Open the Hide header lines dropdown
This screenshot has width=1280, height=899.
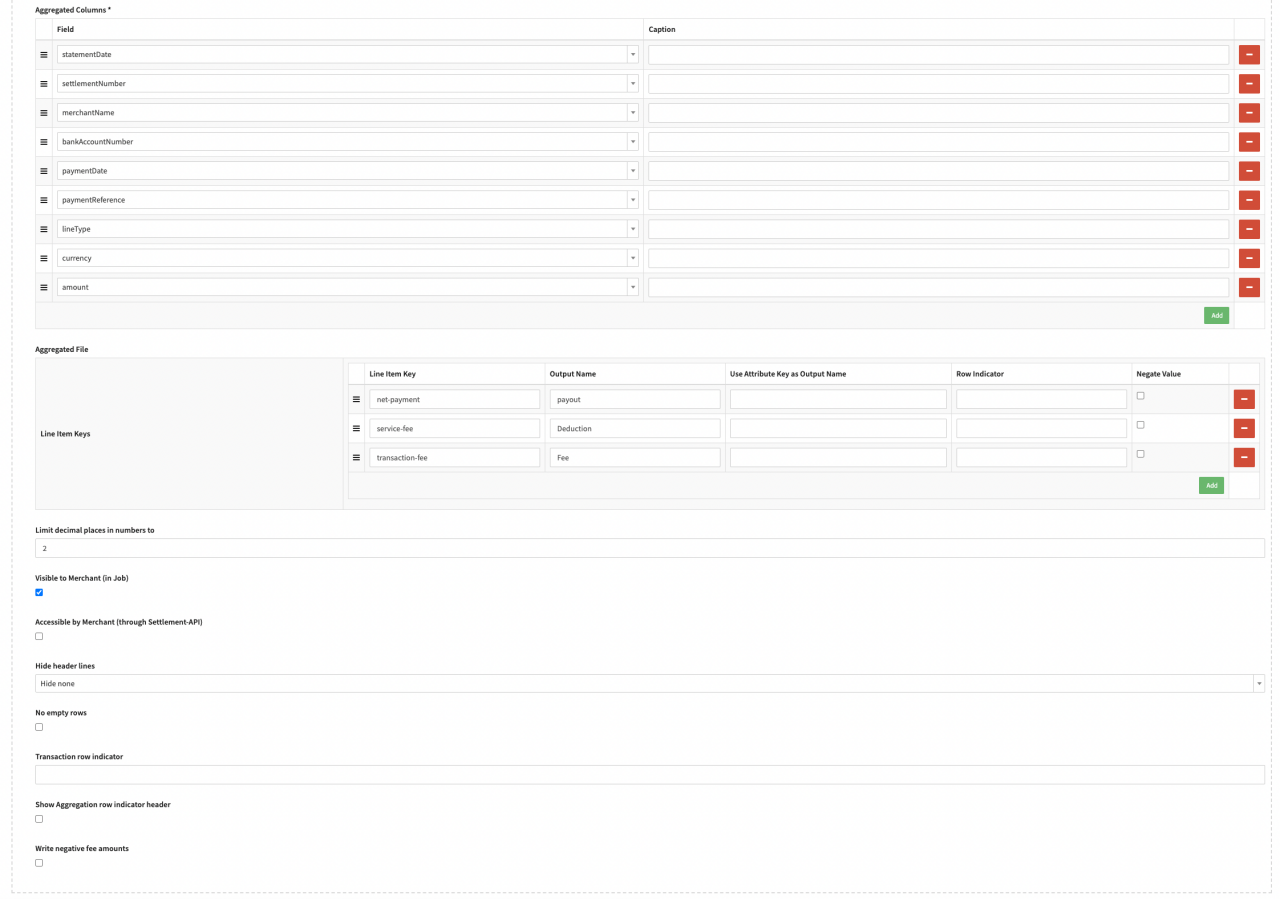649,684
